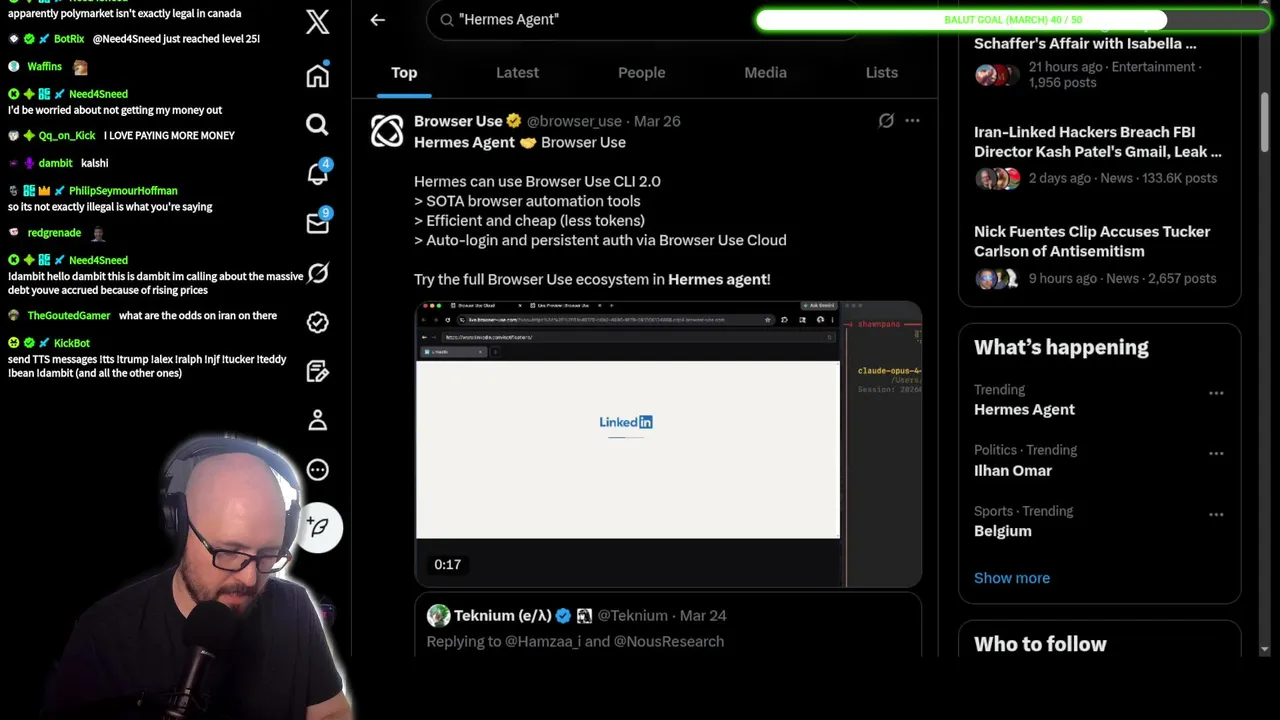Click Waffins username in chat
The image size is (1280, 720).
[x=45, y=67]
